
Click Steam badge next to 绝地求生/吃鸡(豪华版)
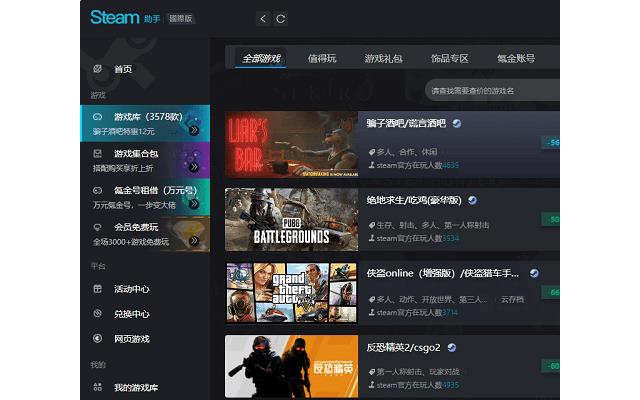point(472,200)
